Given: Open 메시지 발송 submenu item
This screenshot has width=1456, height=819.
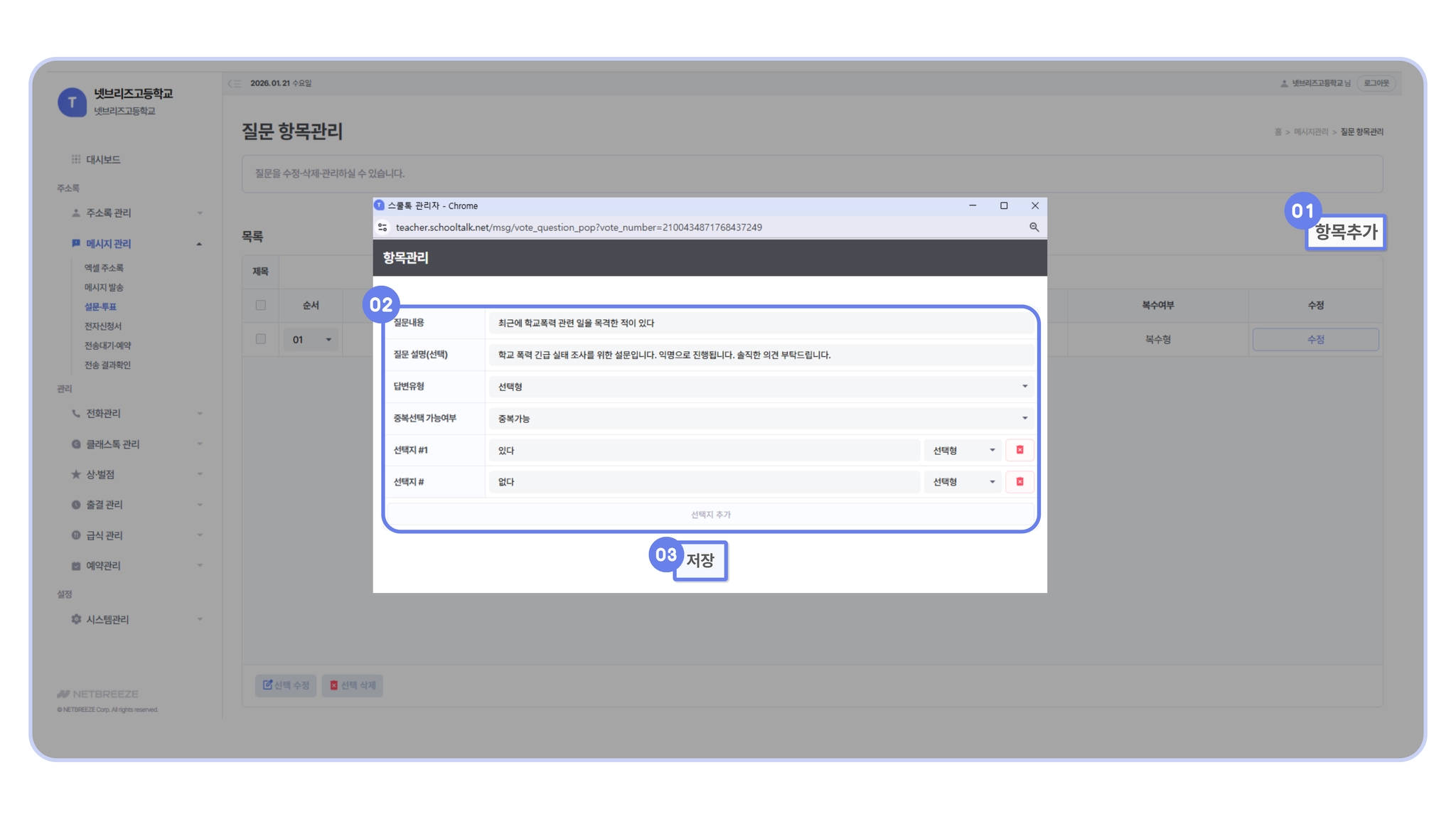Looking at the screenshot, I should coord(104,287).
